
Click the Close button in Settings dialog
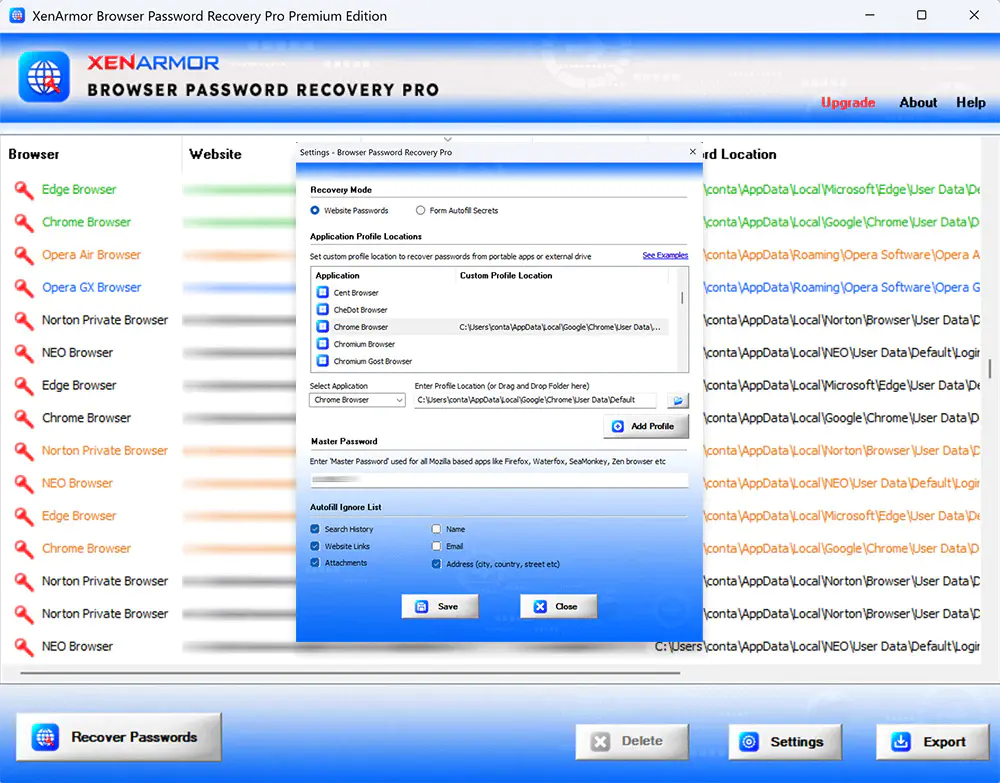pyautogui.click(x=558, y=606)
